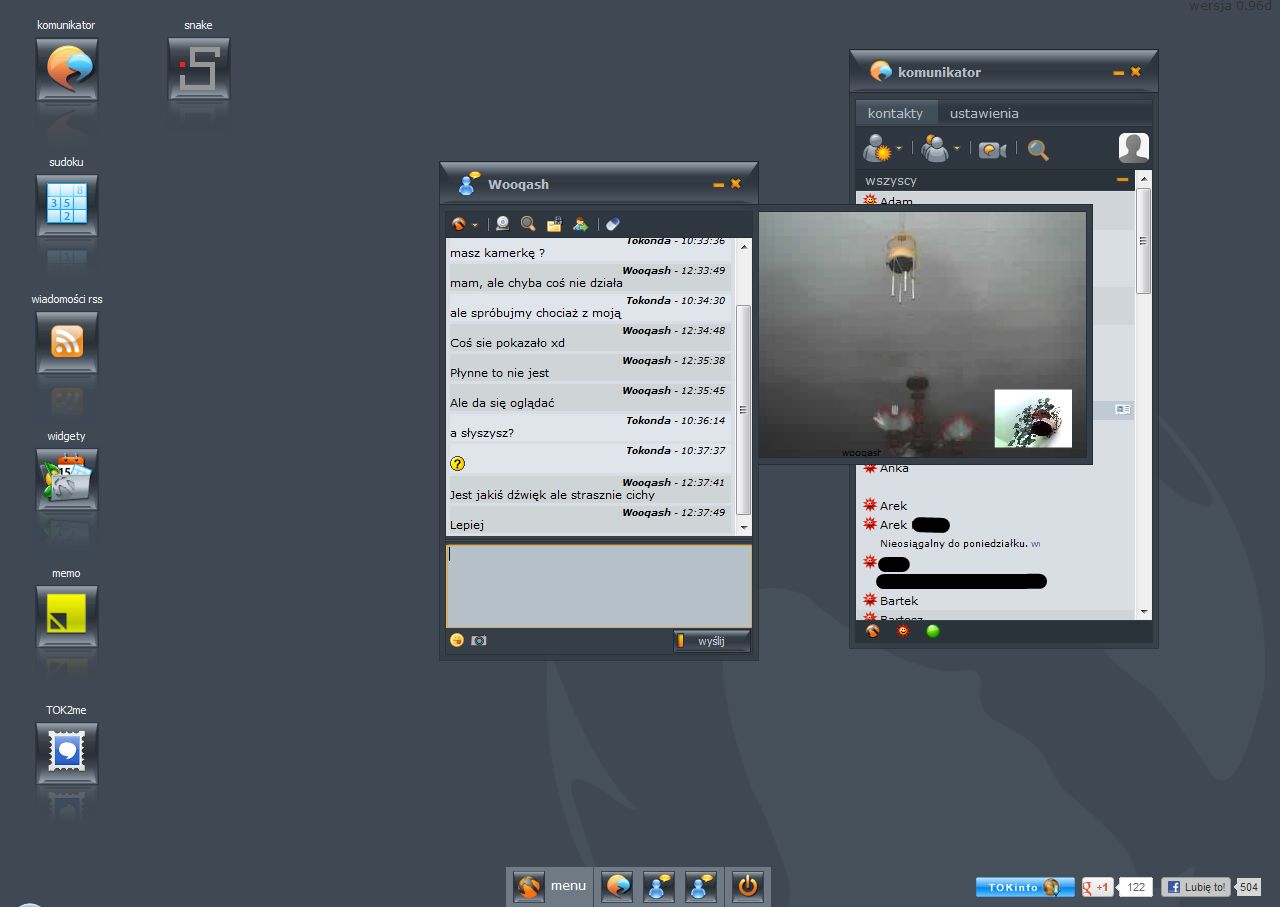Open the menu button in the taskbar
The height and width of the screenshot is (907, 1280).
coord(550,886)
